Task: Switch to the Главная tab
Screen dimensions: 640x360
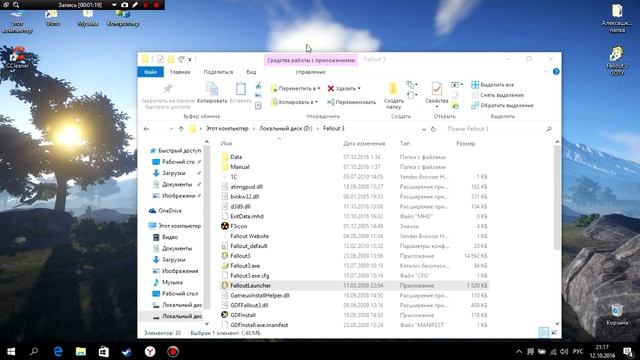Action: pos(180,72)
